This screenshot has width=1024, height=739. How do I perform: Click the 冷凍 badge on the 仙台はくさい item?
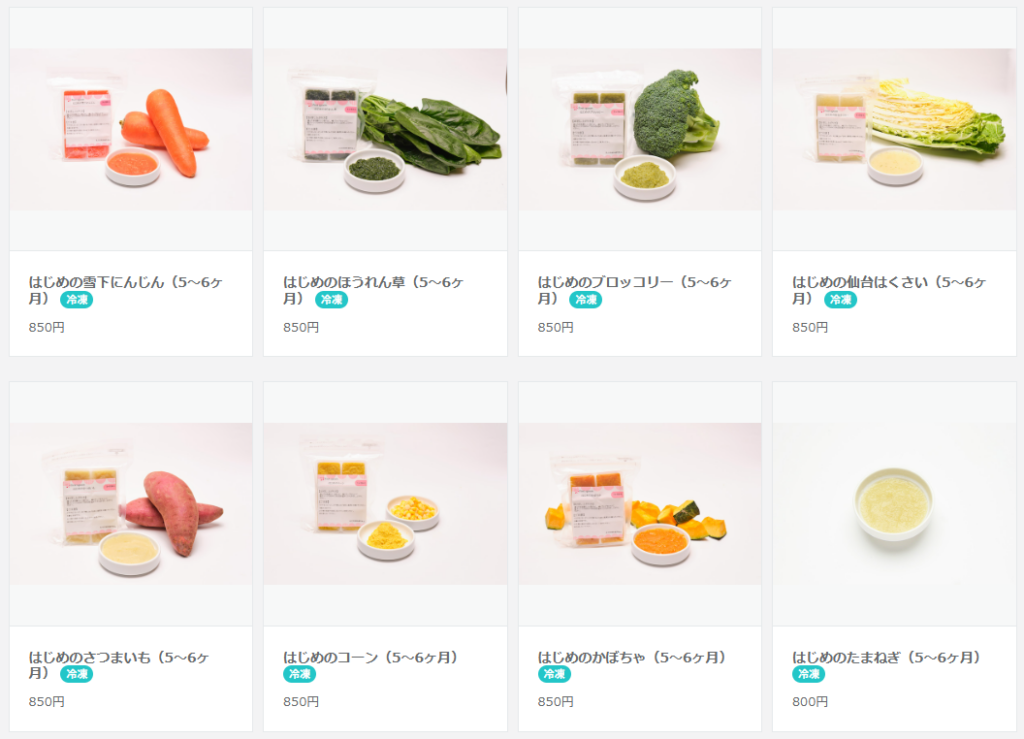pyautogui.click(x=840, y=300)
